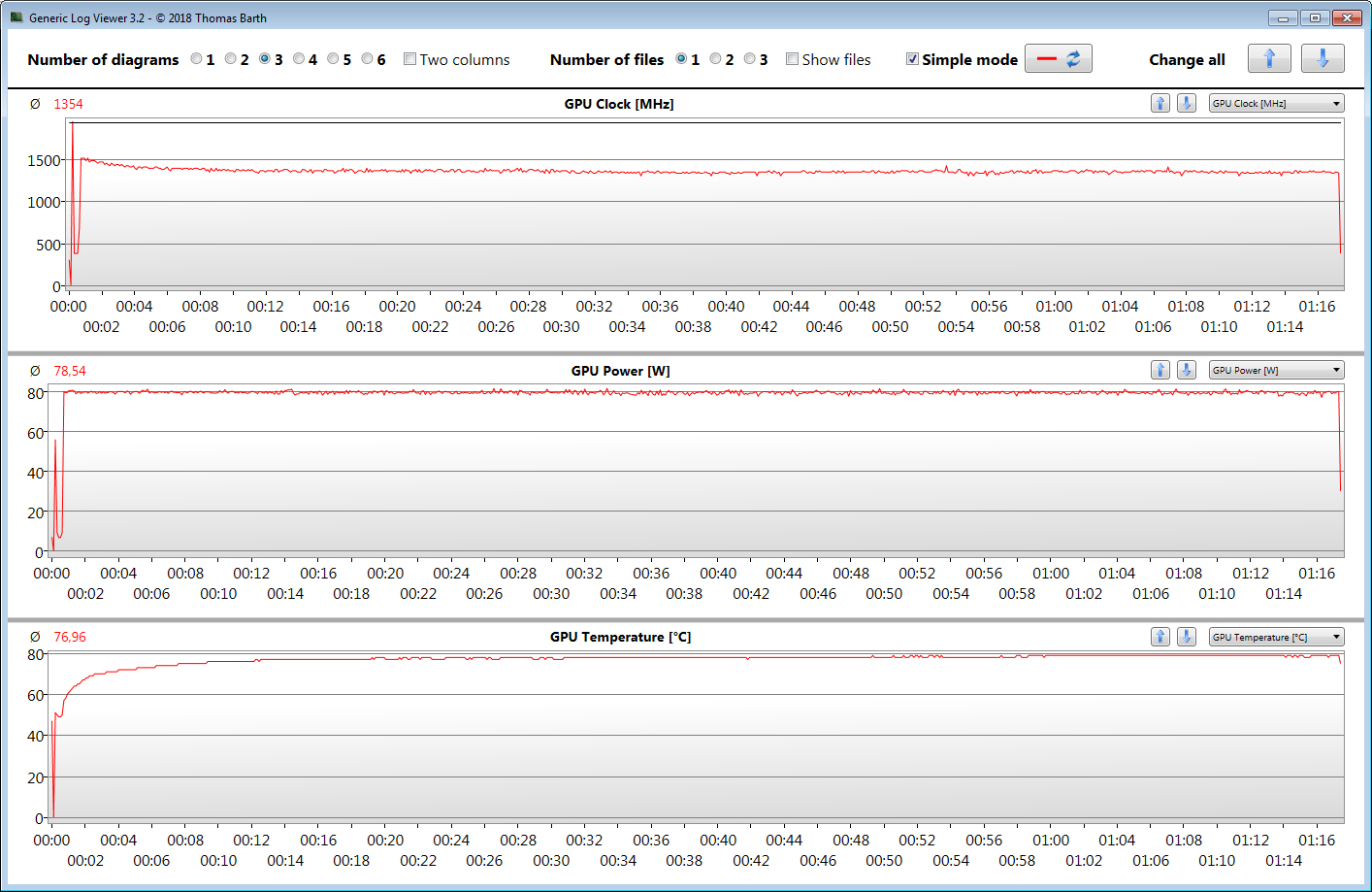The image size is (1372, 892).
Task: Click the GPU Temperature diagram down arrow
Action: pos(1186,637)
